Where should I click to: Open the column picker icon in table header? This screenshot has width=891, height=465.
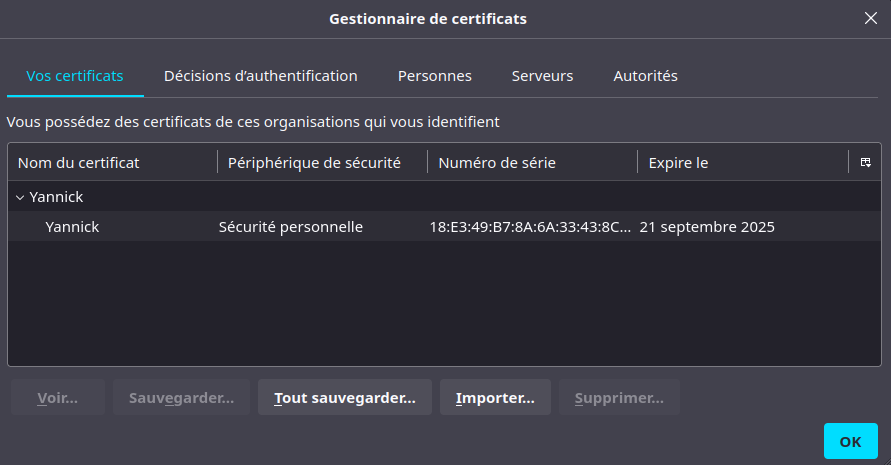point(865,162)
